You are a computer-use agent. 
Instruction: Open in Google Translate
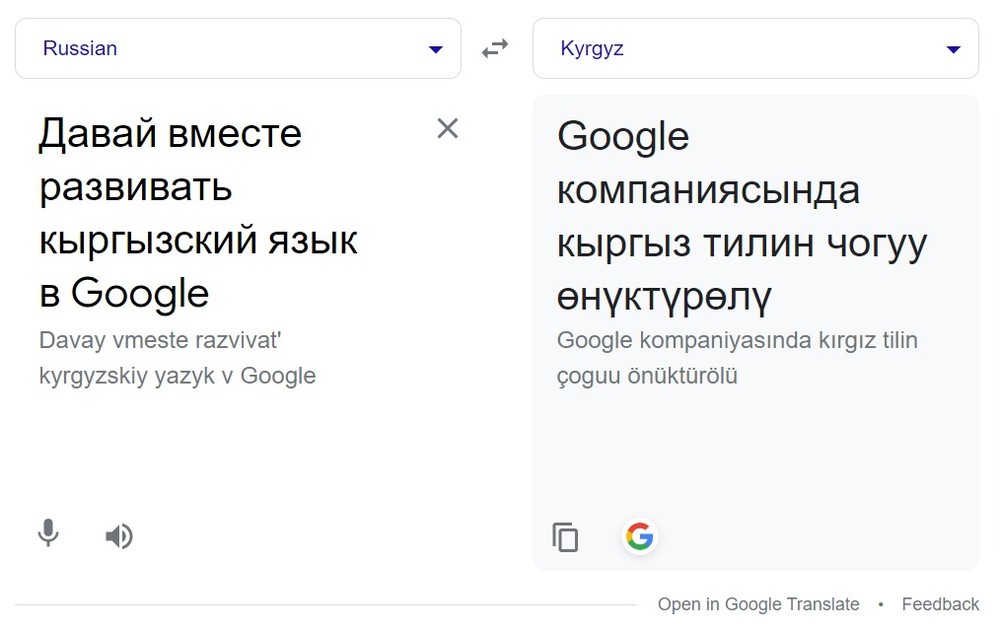coord(758,604)
